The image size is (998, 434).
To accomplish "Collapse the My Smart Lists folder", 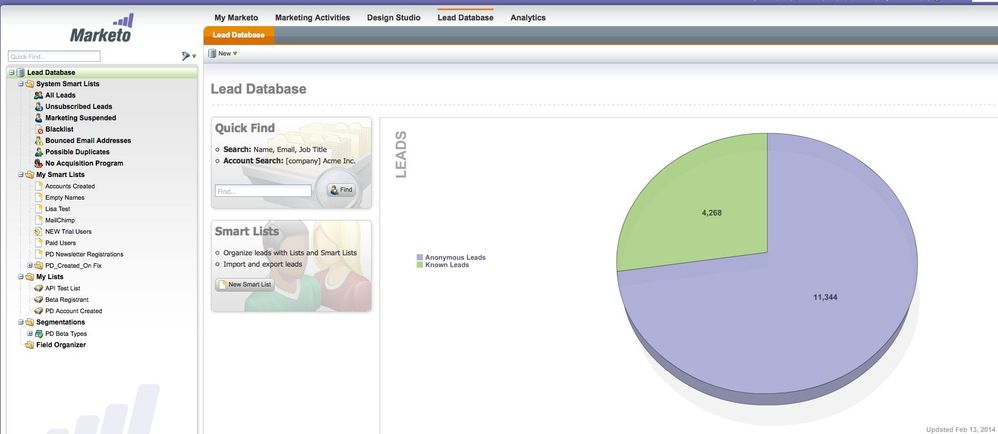I will (20, 175).
